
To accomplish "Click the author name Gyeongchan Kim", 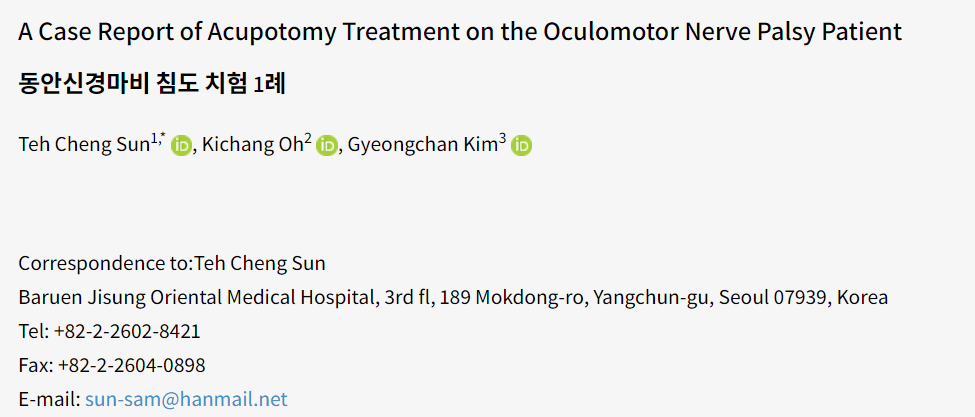I will [423, 145].
